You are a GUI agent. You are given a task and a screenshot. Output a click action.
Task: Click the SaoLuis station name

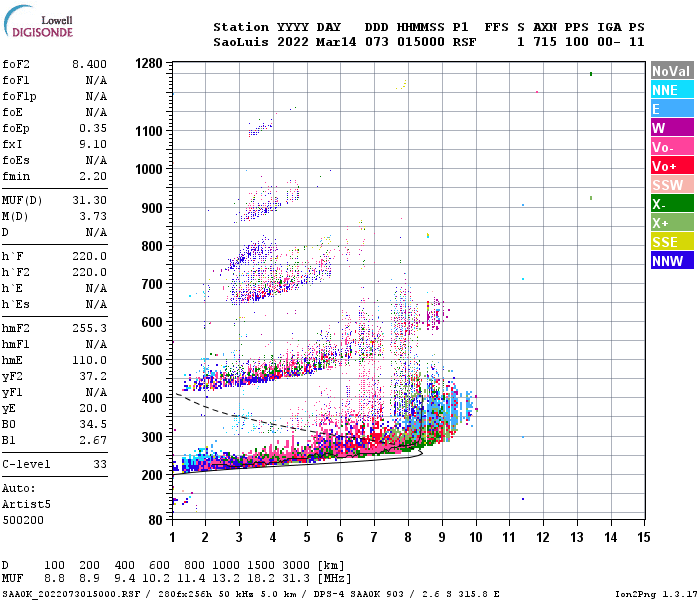241,42
